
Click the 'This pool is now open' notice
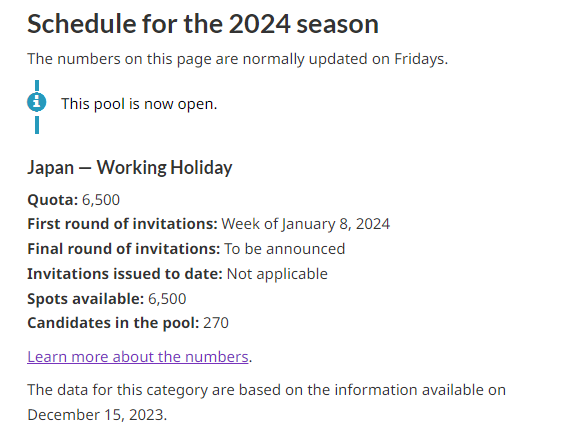[x=139, y=104]
